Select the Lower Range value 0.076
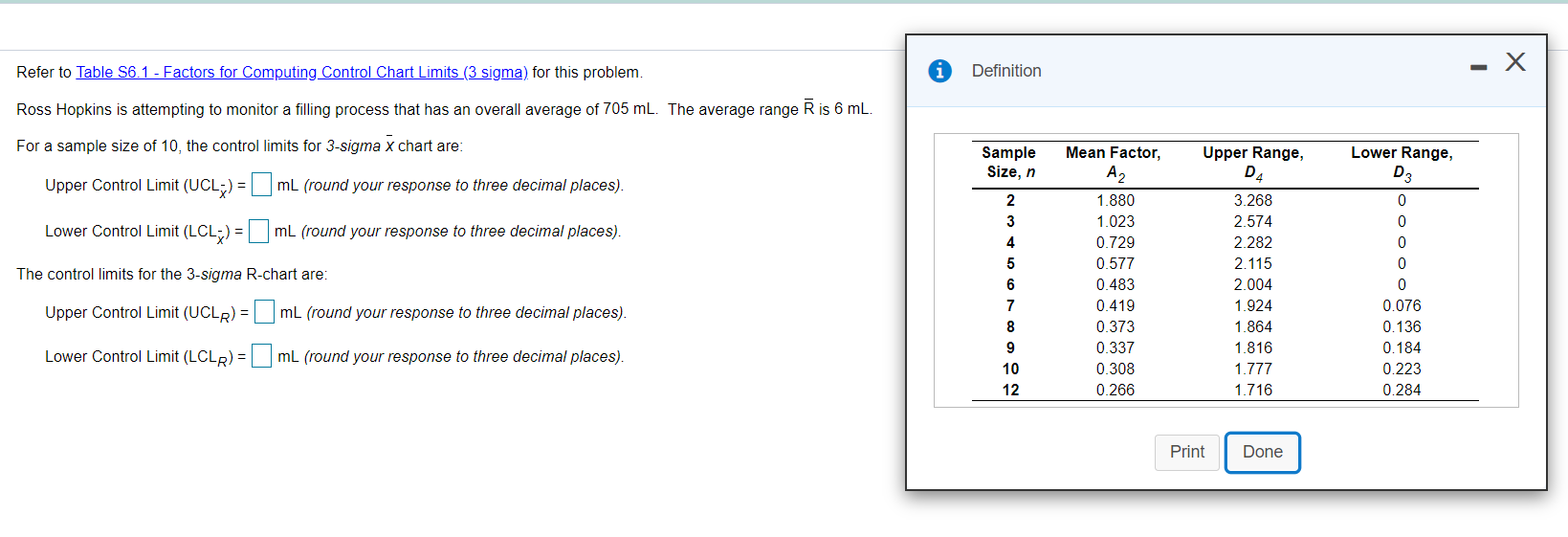Screen dimensions: 1568x537 coord(1402,305)
